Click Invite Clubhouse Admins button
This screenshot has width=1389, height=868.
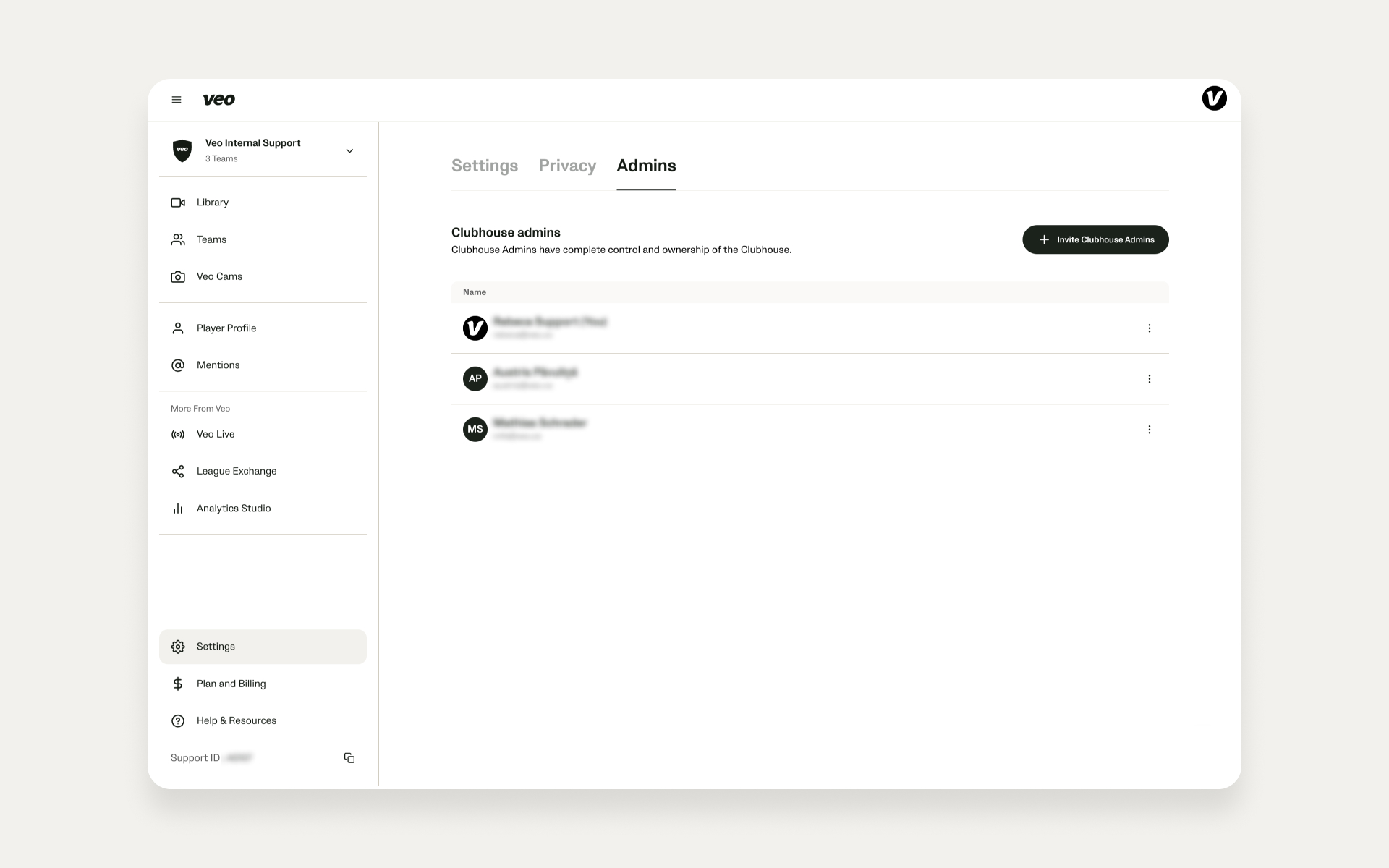coord(1095,239)
